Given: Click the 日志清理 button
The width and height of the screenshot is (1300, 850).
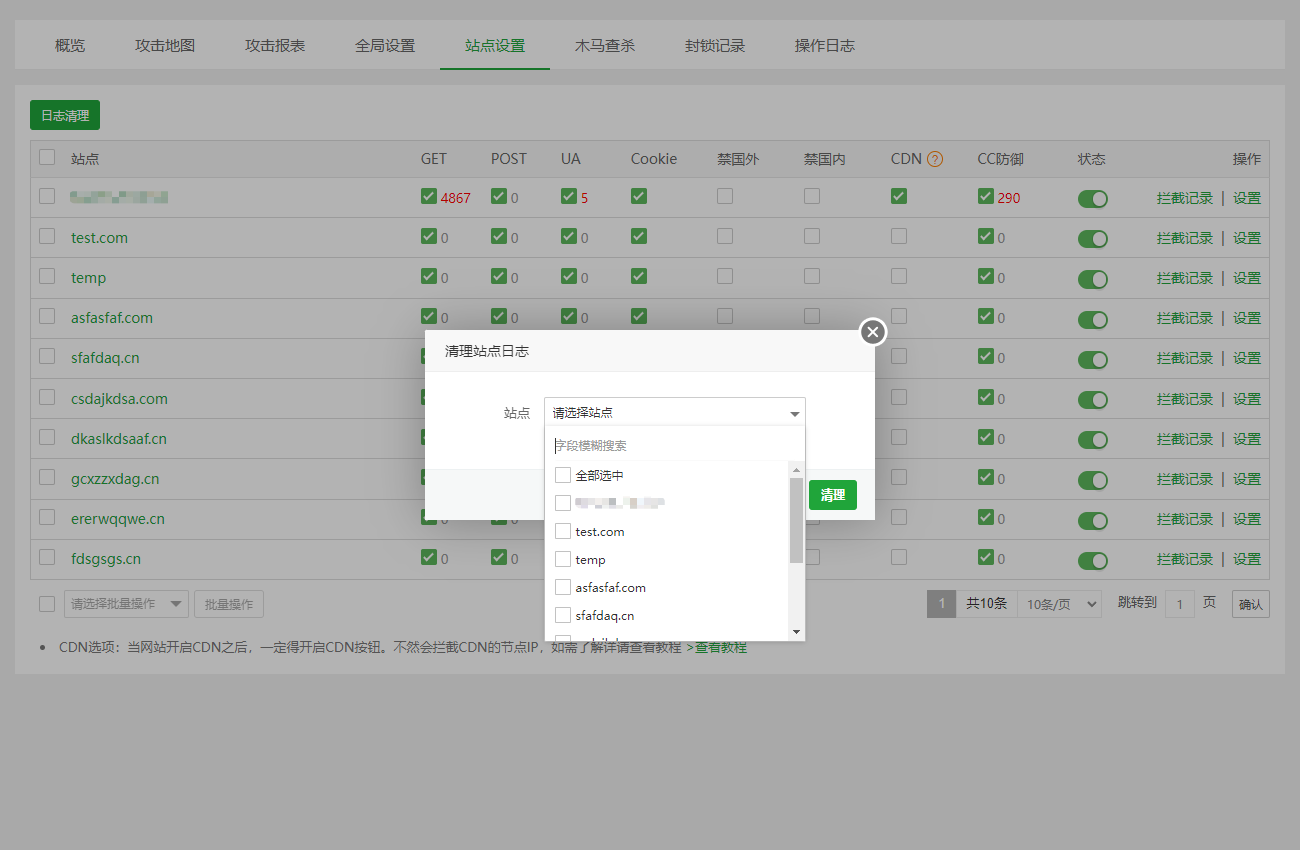Looking at the screenshot, I should (x=65, y=116).
